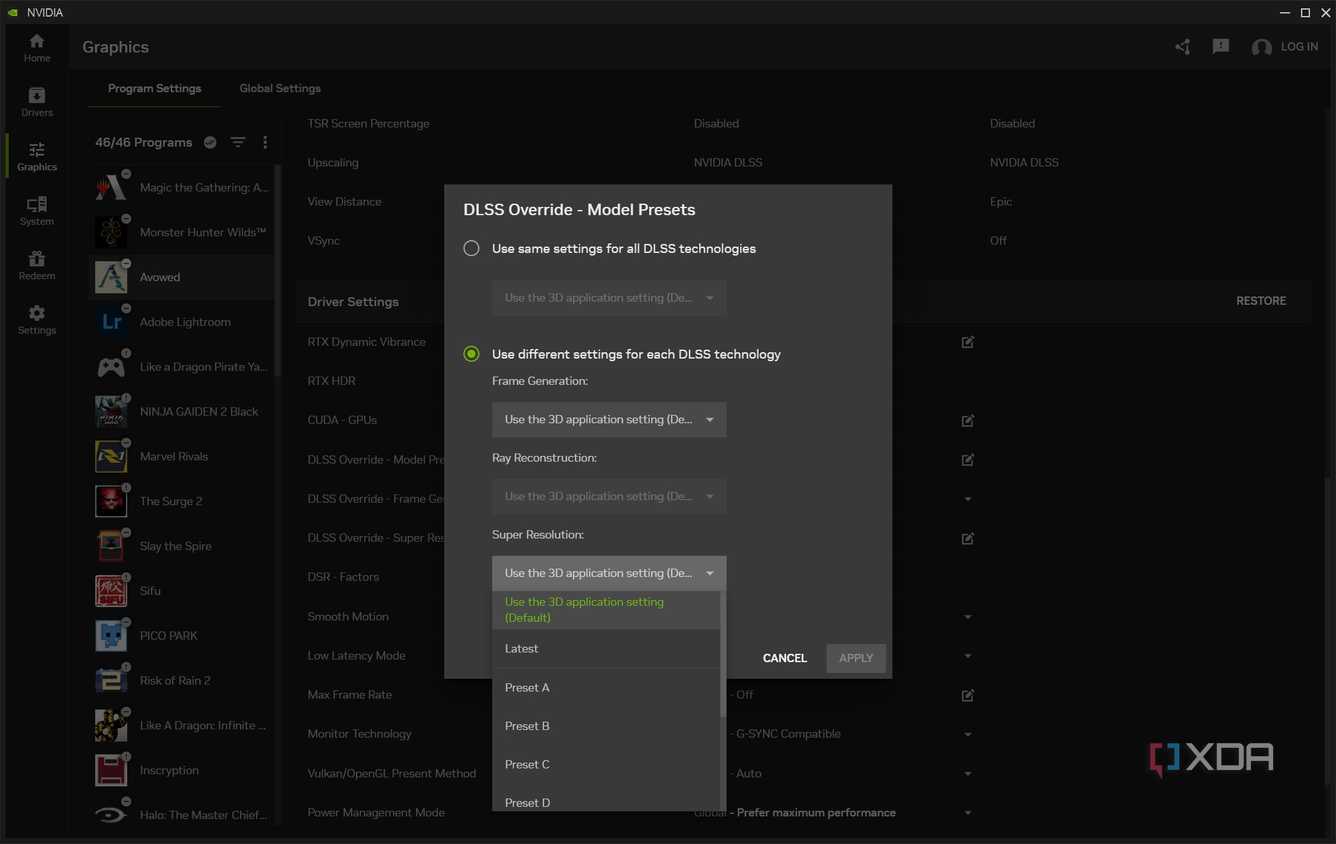Viewport: 1336px width, 844px height.
Task: Expand the Power Management Mode dropdown arrow
Action: click(967, 813)
